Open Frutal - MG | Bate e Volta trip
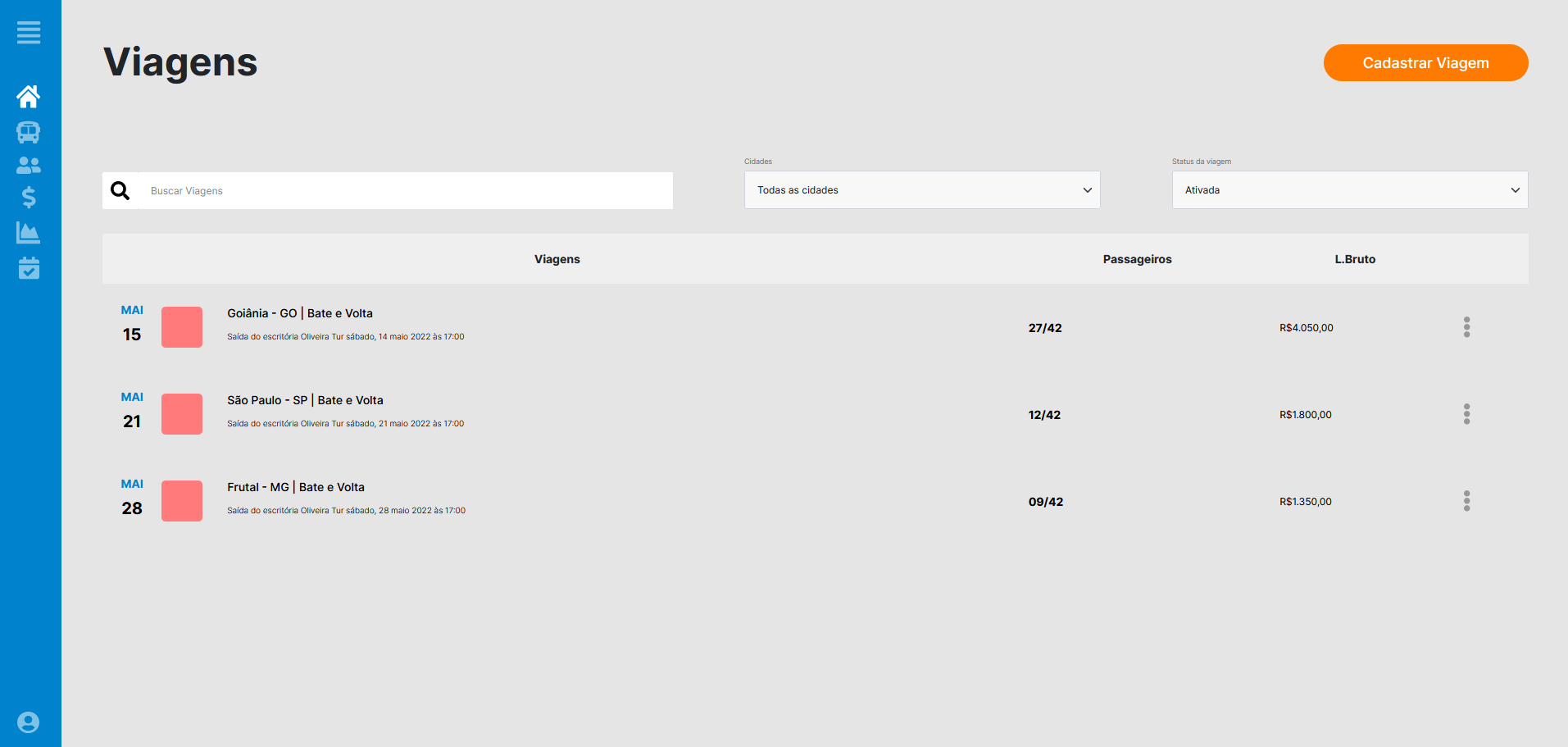 coord(296,487)
